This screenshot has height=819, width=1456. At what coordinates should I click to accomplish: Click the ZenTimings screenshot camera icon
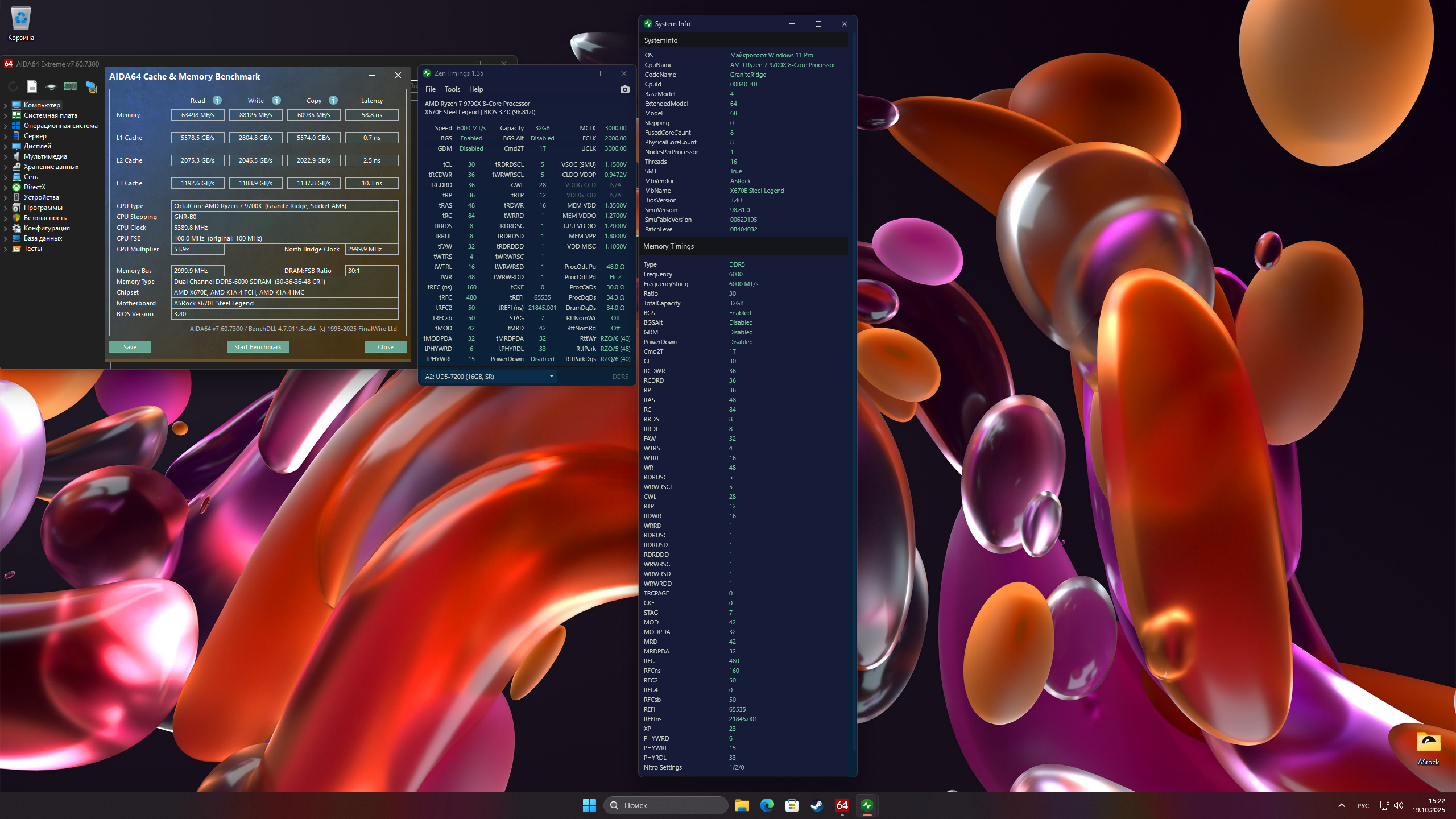624,89
